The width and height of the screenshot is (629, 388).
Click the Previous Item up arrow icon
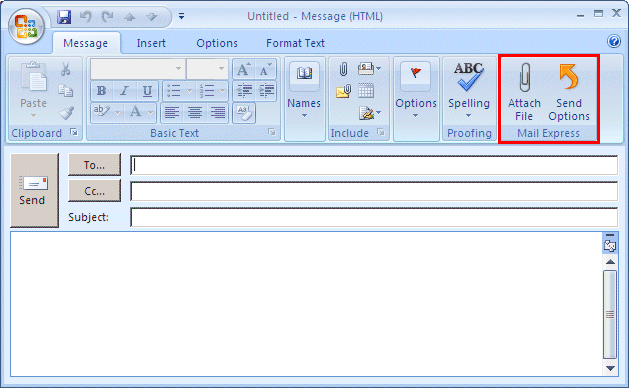coord(129,17)
